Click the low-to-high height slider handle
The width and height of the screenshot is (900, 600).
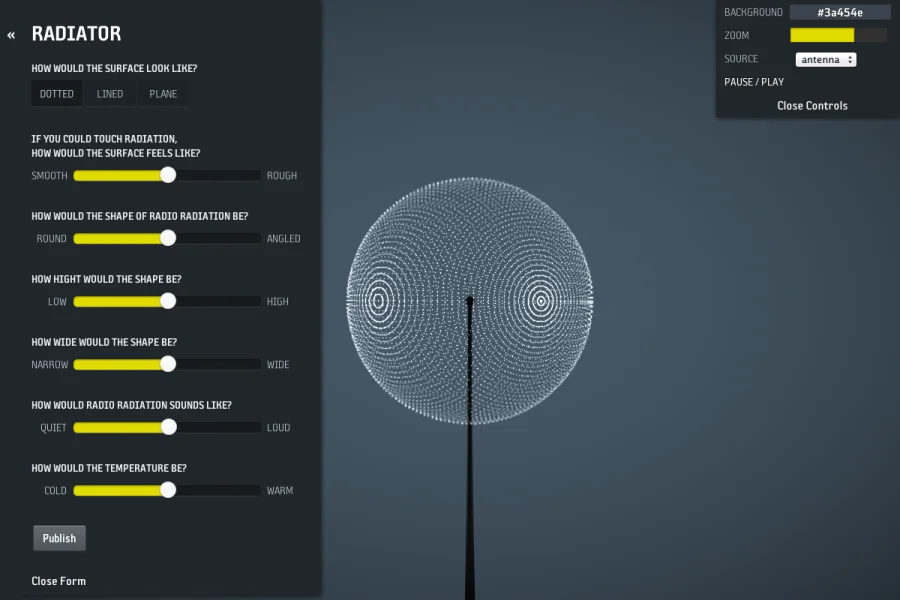[x=168, y=301]
